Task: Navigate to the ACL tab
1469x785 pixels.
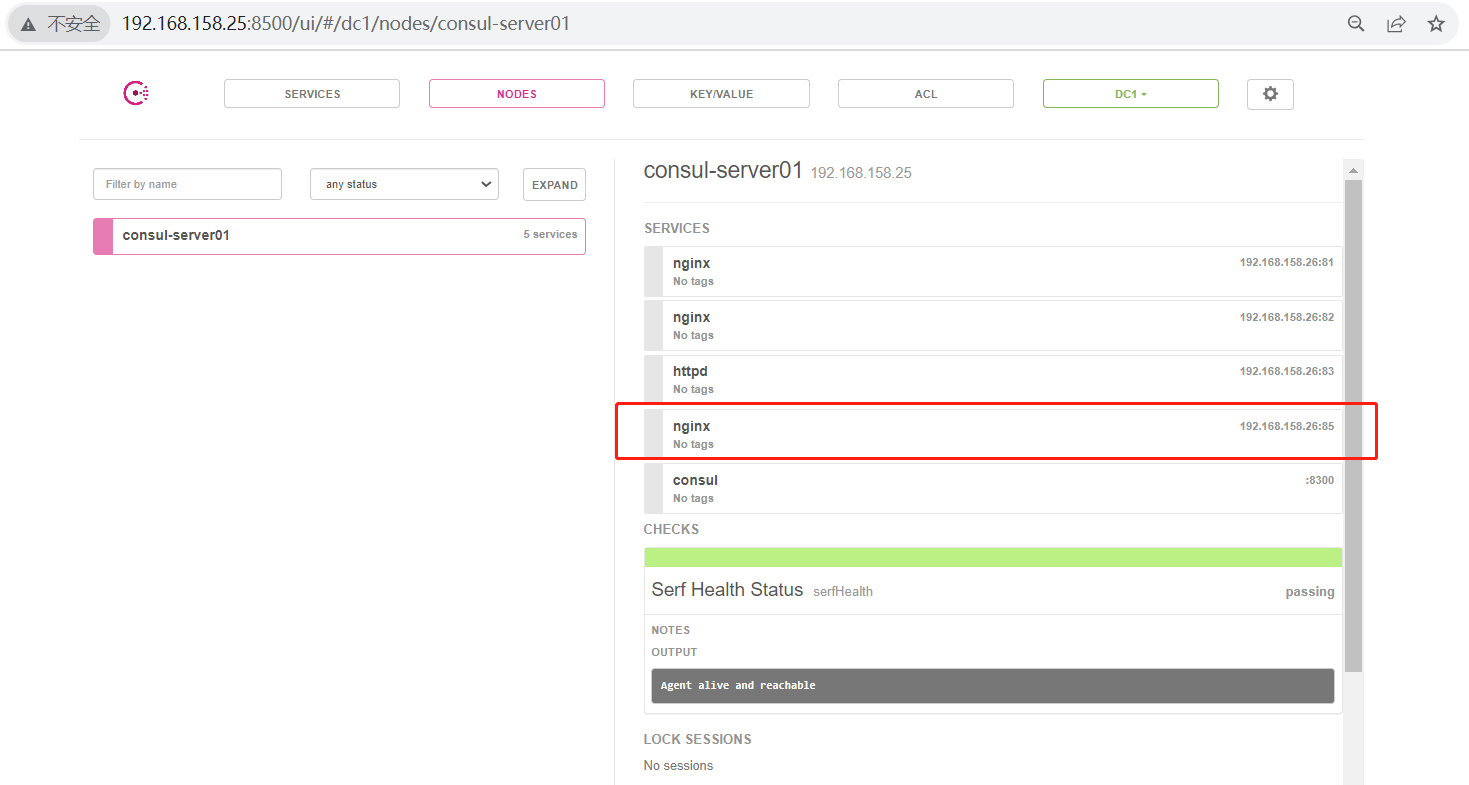Action: point(925,93)
